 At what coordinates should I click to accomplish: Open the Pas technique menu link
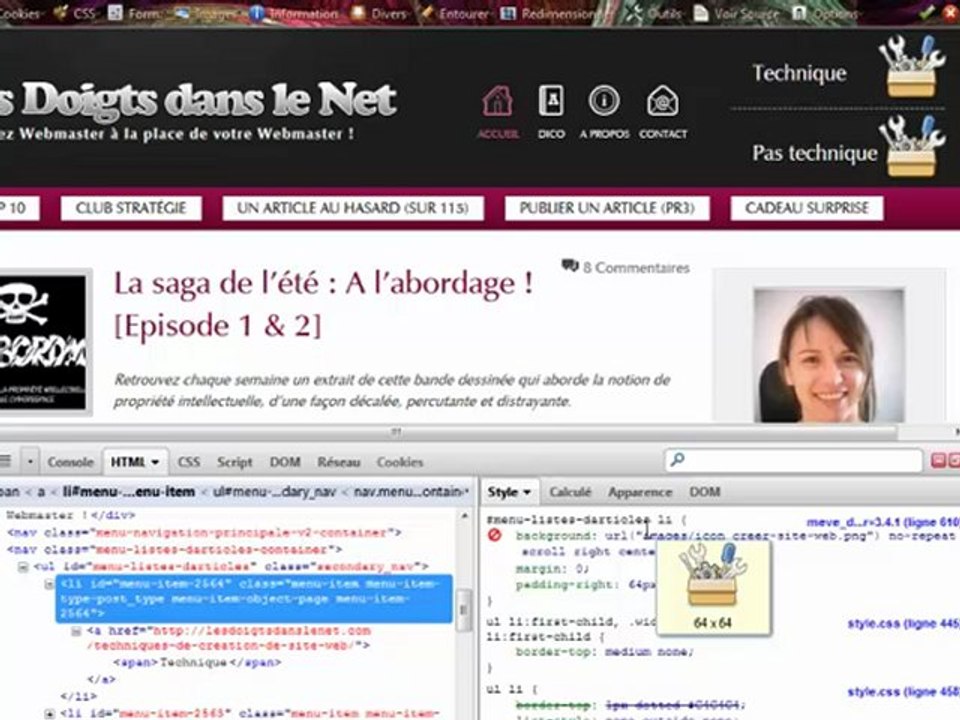pyautogui.click(x=814, y=152)
